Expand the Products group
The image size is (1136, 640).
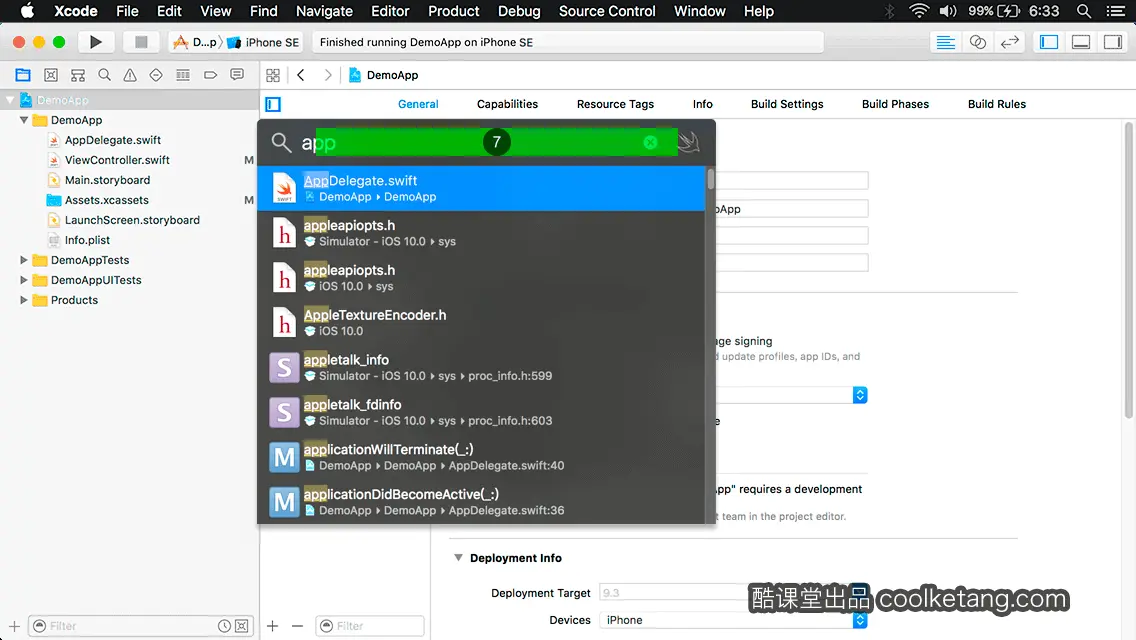24,299
